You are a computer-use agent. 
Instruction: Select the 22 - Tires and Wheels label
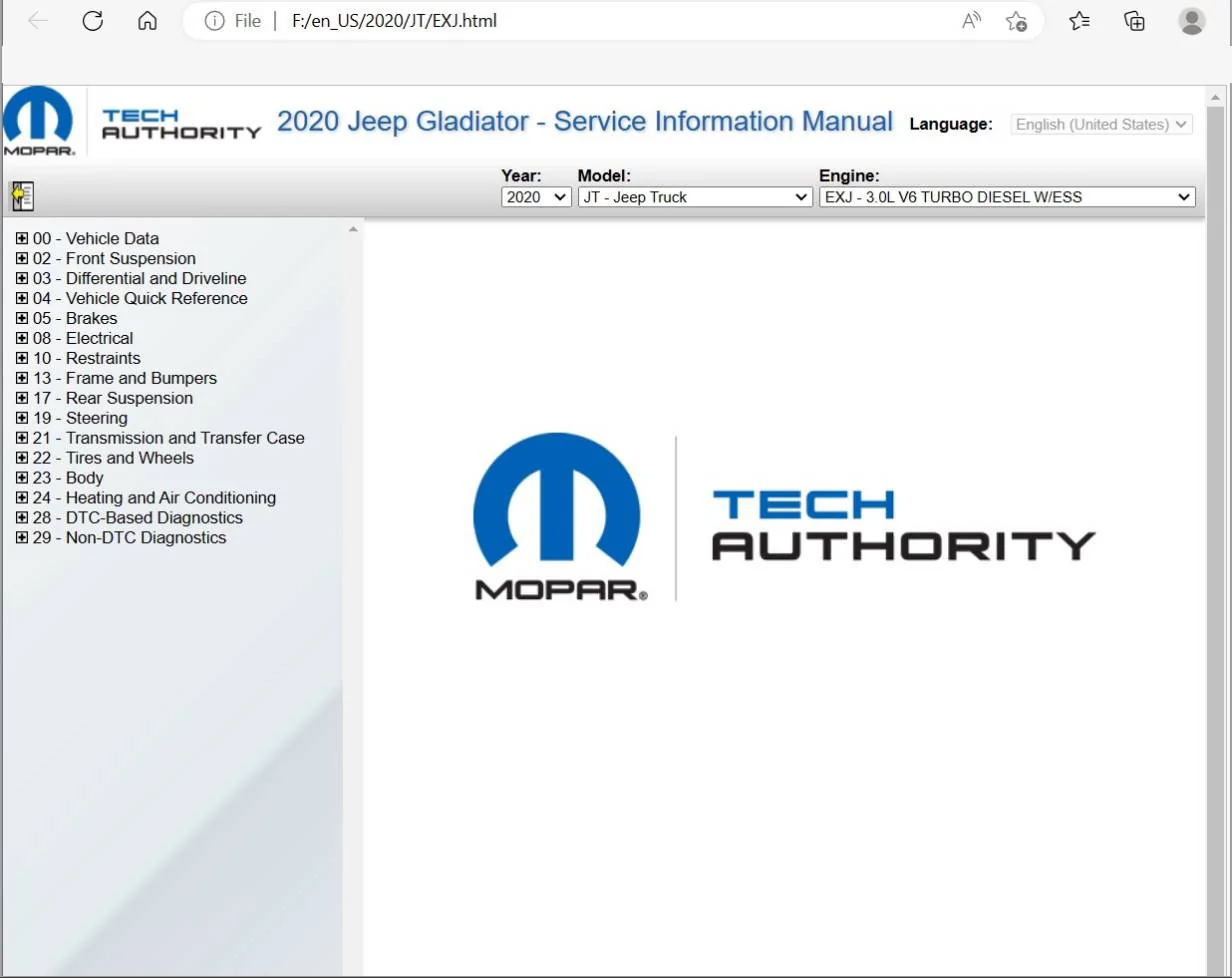click(114, 458)
